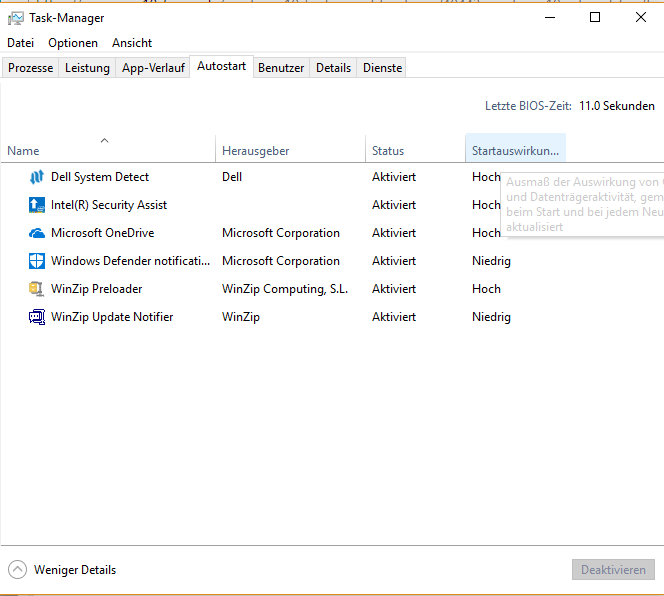Sort by the Name column header

(x=108, y=148)
